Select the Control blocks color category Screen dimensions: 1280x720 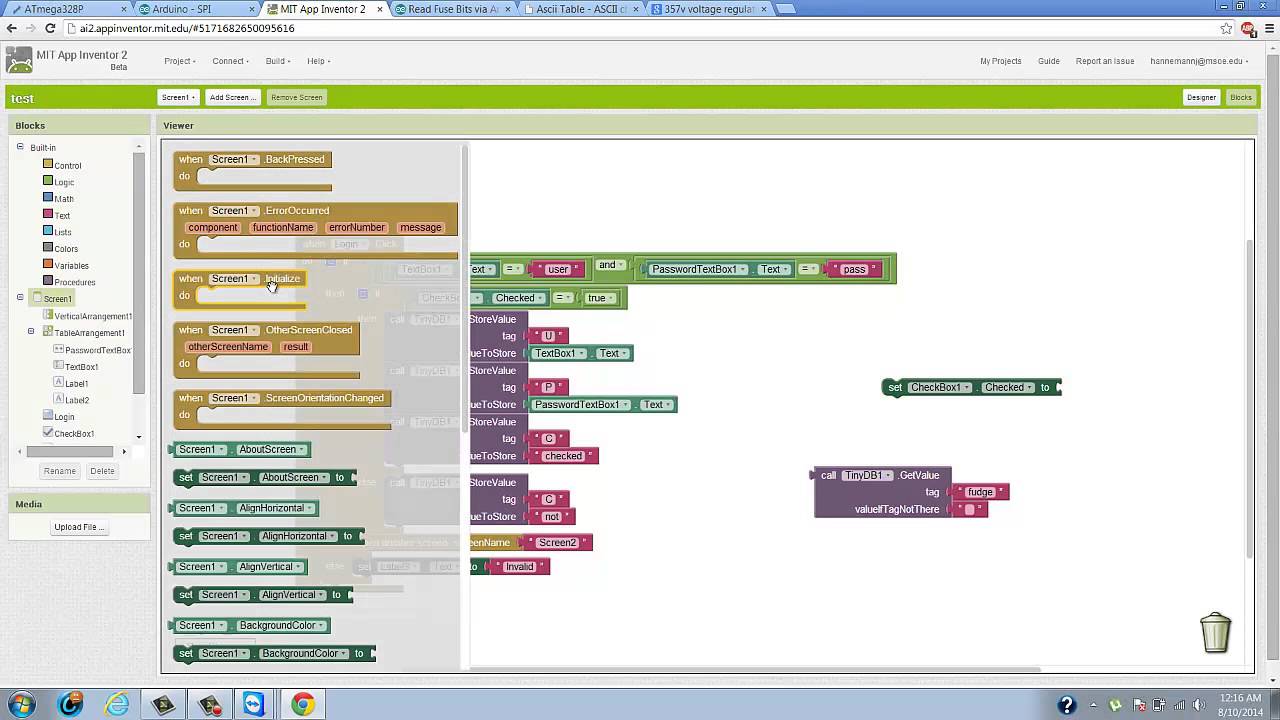click(47, 164)
